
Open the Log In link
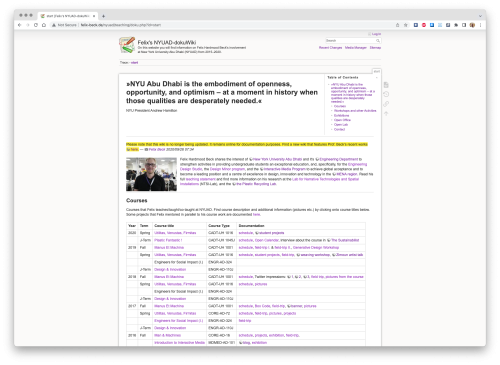375,34
